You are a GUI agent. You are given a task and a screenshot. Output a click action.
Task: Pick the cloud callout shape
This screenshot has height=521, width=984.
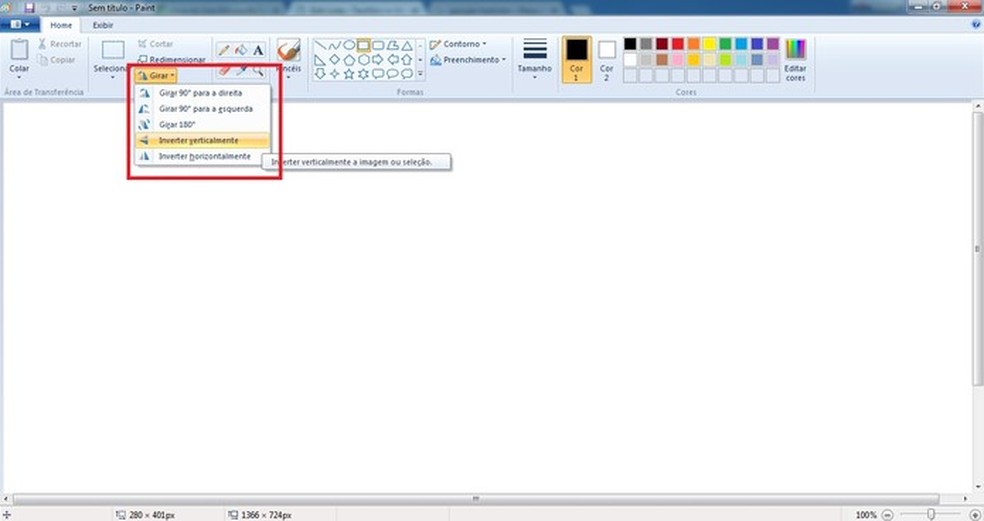pyautogui.click(x=407, y=73)
